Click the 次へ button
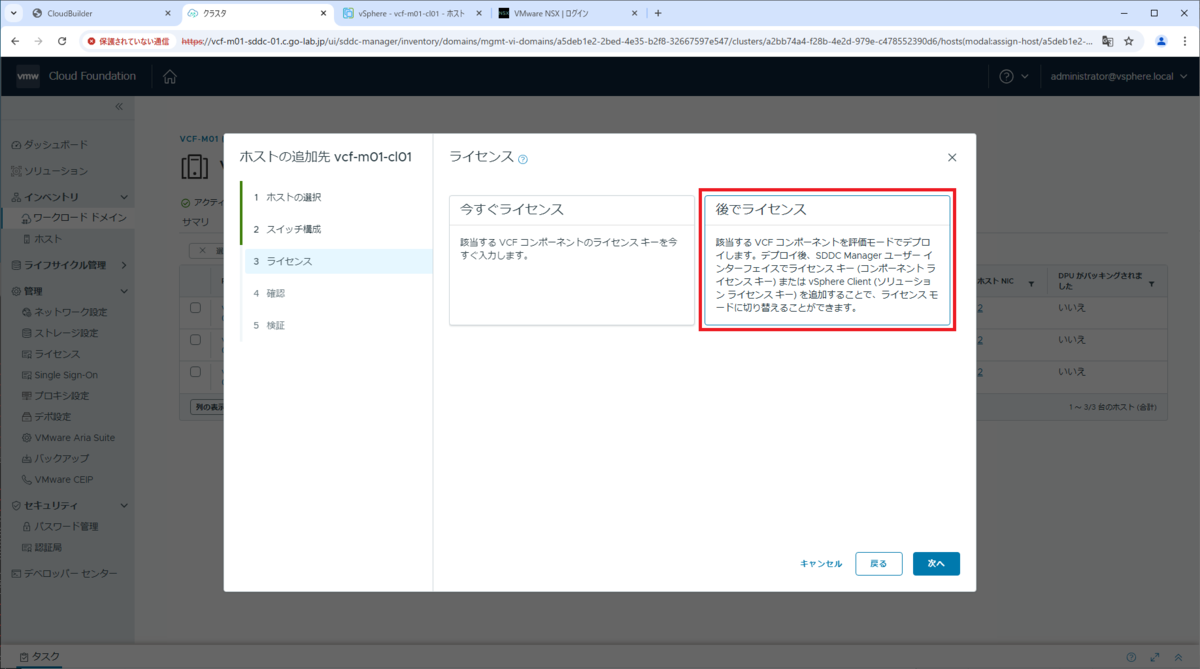The width and height of the screenshot is (1200, 669). (936, 564)
